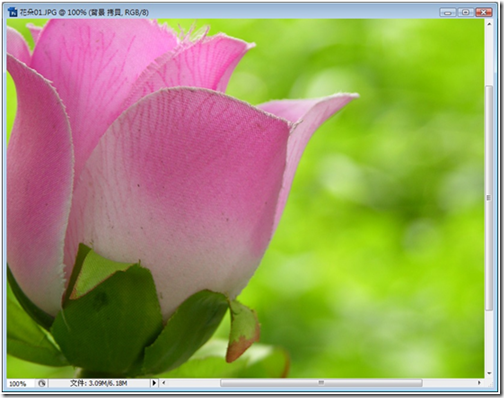Click the zoom percentage field showing 100%
The width and height of the screenshot is (504, 398).
(x=20, y=384)
